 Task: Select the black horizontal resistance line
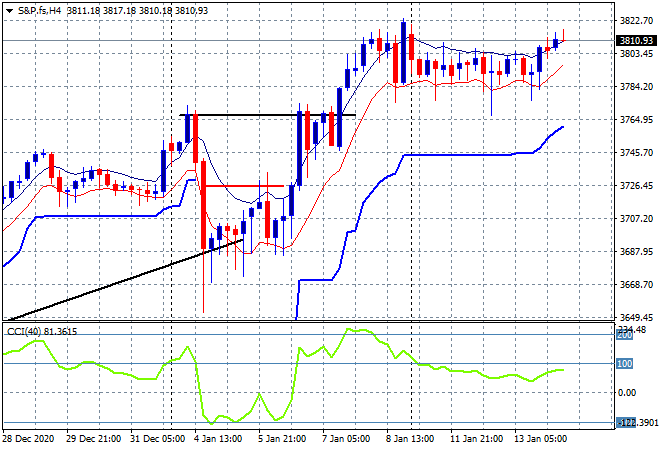(268, 115)
